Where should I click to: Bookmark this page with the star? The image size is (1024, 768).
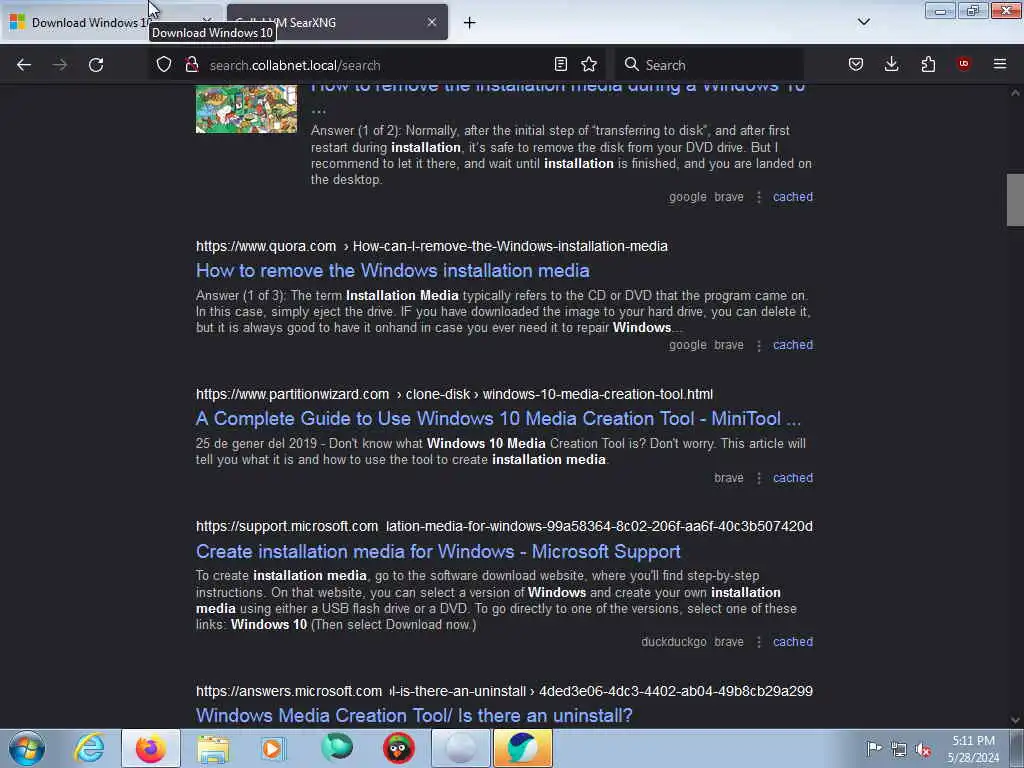[589, 64]
